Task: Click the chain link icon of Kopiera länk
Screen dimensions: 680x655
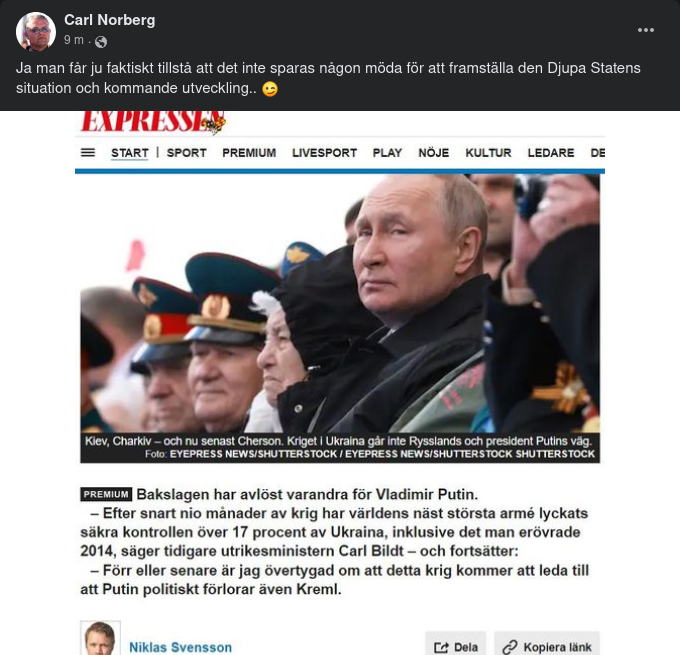Action: click(x=510, y=648)
